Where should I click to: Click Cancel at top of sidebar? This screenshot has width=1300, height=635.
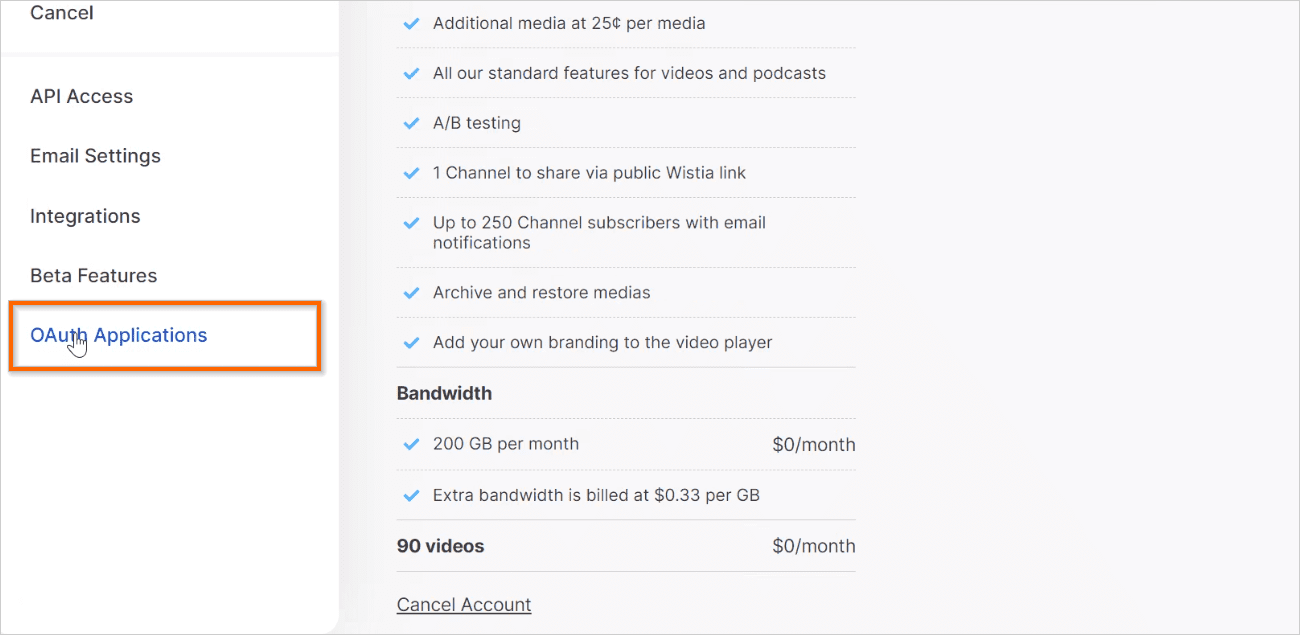pos(62,13)
